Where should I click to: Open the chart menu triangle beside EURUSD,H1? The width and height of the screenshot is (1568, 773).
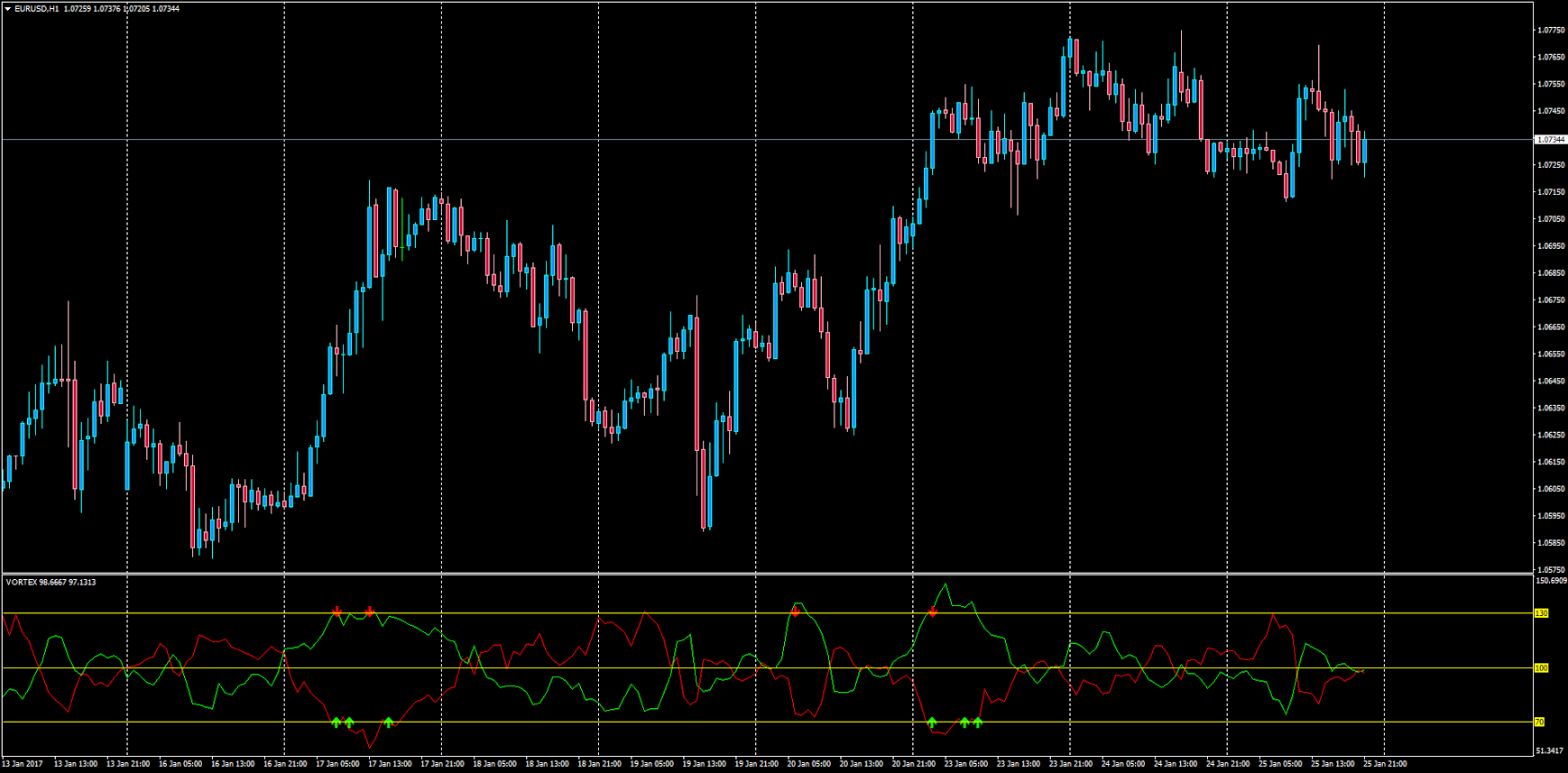coord(8,9)
